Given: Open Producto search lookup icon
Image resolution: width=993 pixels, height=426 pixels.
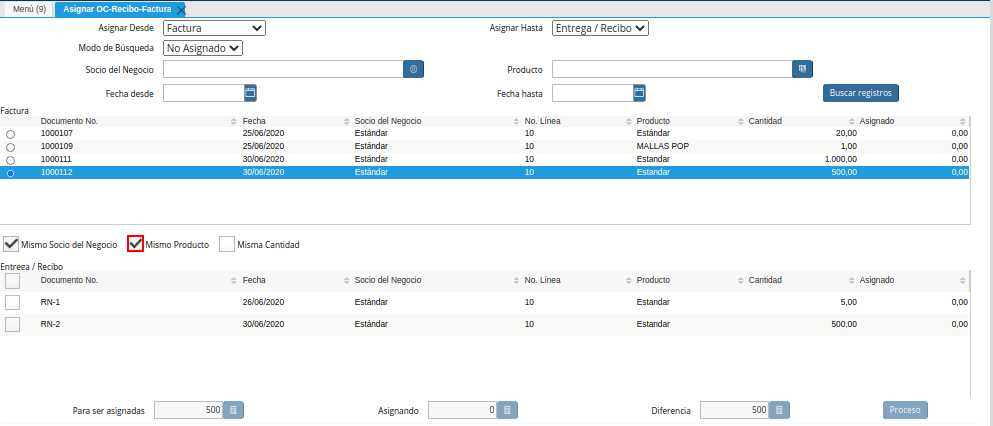Looking at the screenshot, I should tap(801, 69).
